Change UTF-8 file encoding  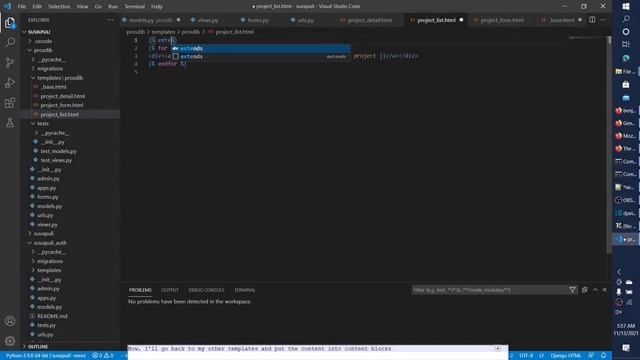[x=526, y=356]
